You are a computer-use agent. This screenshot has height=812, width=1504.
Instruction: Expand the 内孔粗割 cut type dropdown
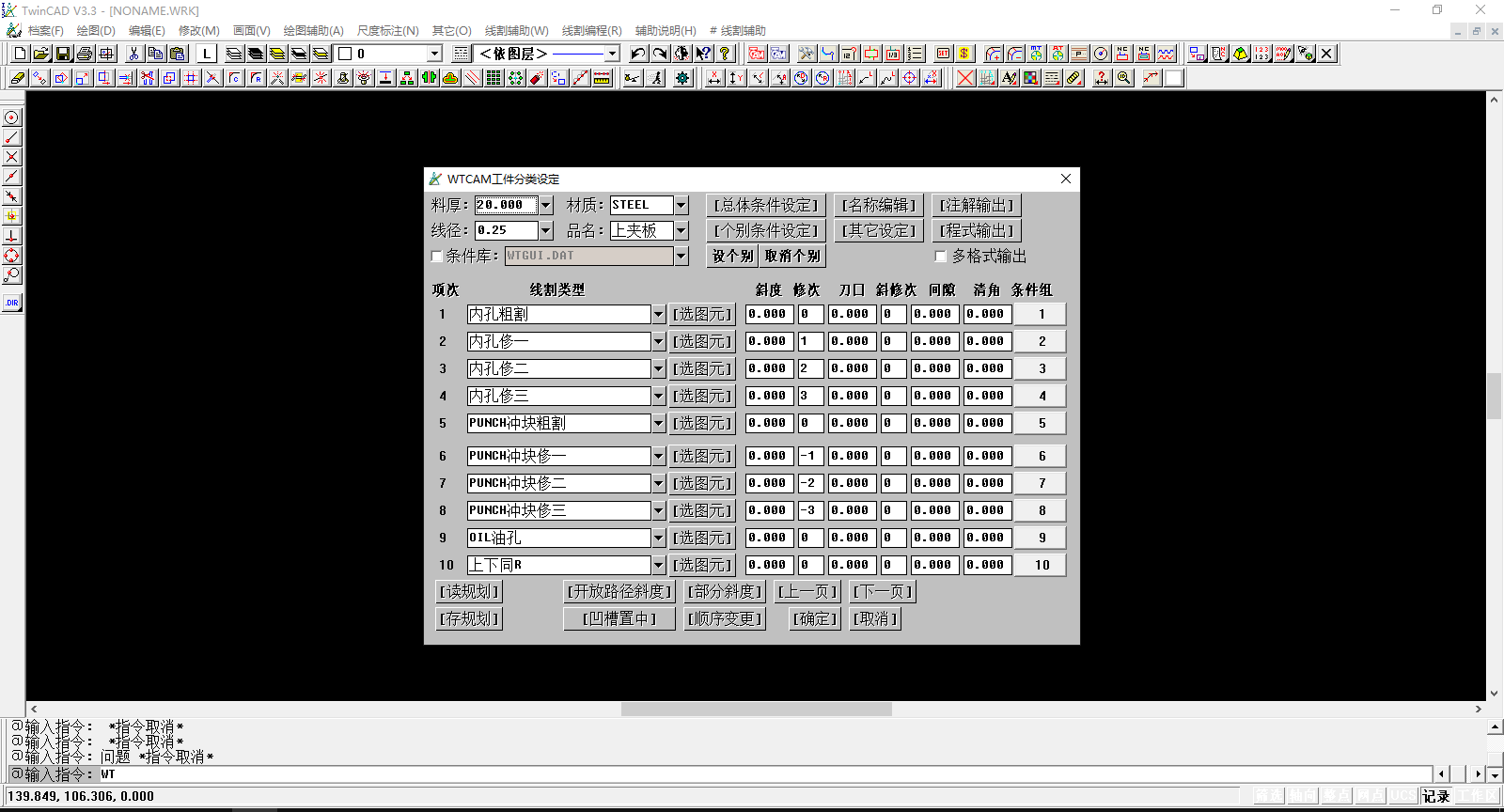pyautogui.click(x=658, y=314)
